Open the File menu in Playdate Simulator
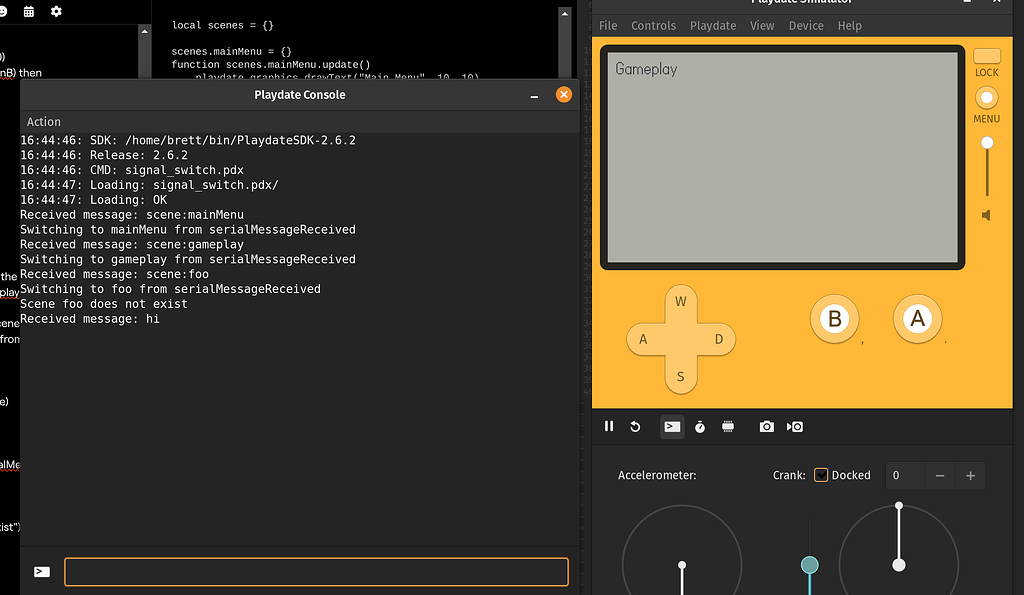 pos(608,25)
